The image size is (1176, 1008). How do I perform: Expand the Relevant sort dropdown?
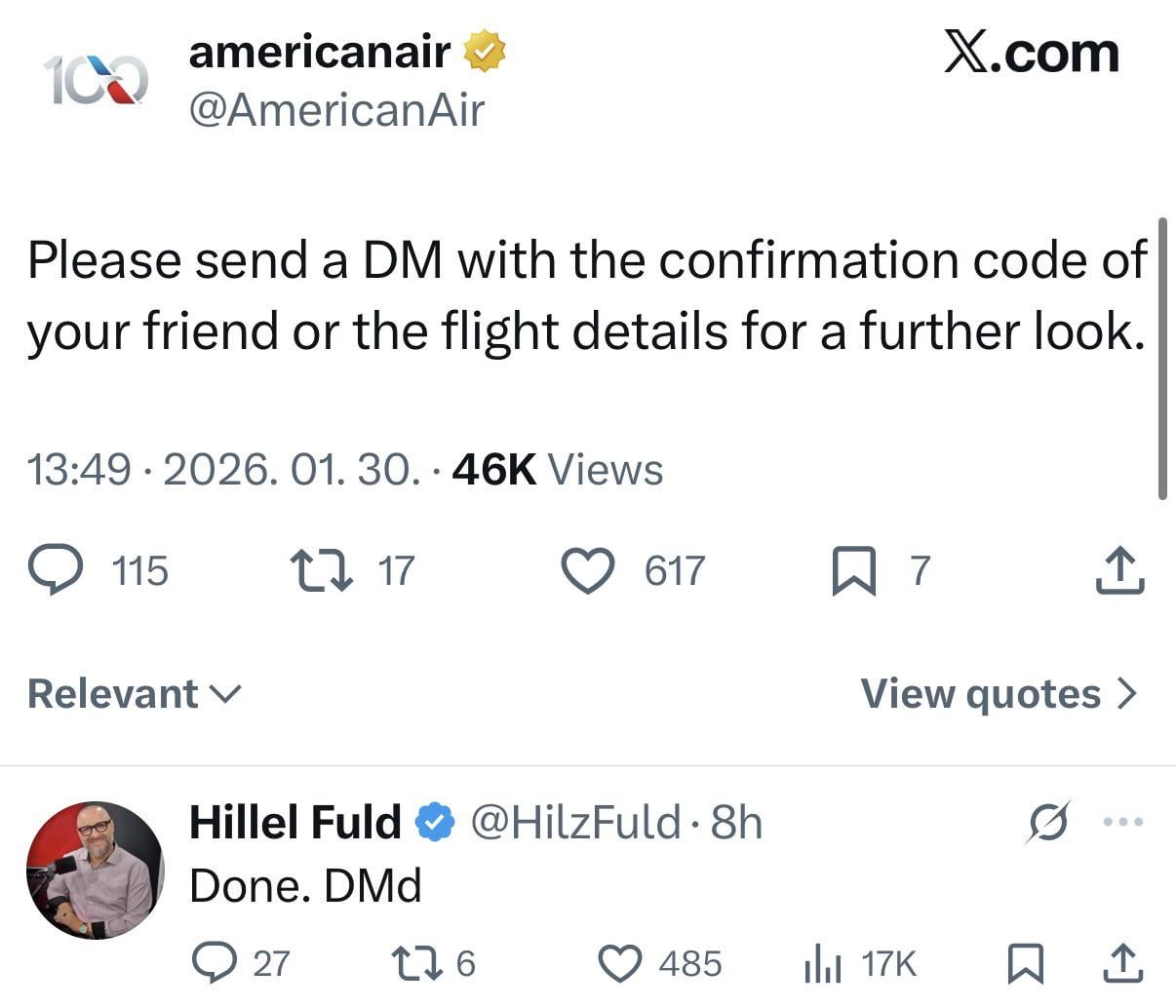(135, 694)
